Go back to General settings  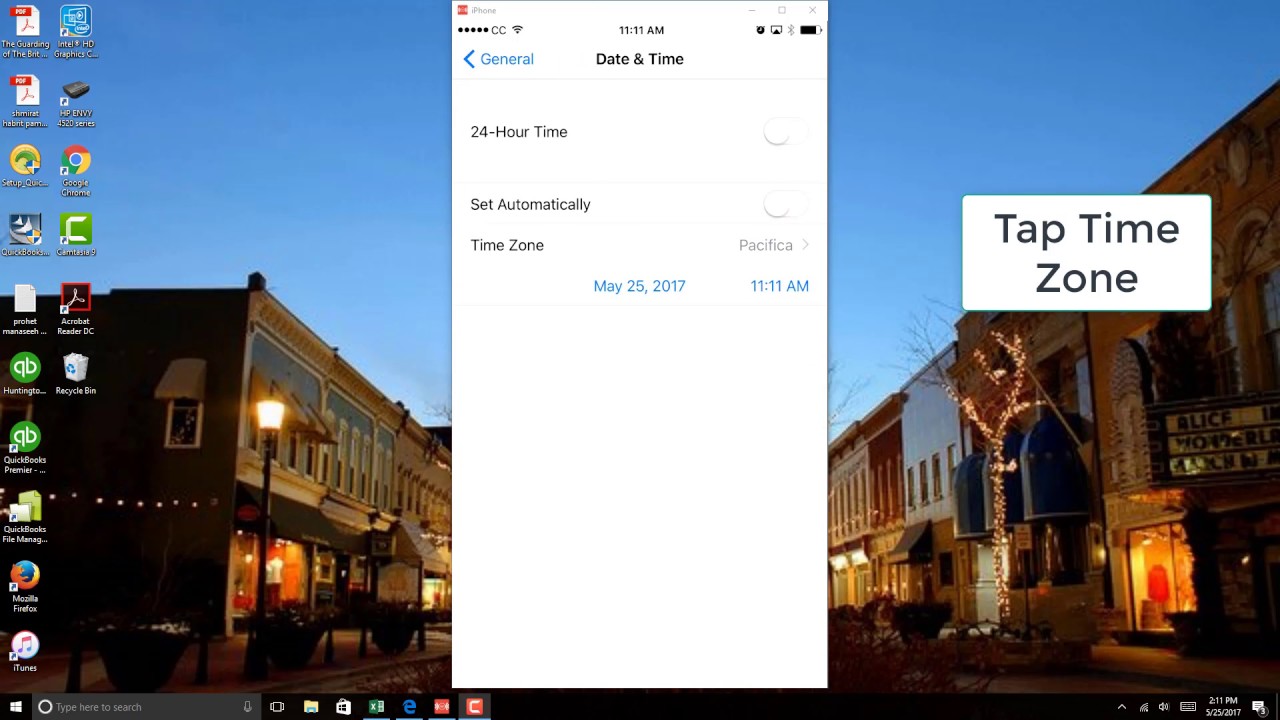point(498,59)
